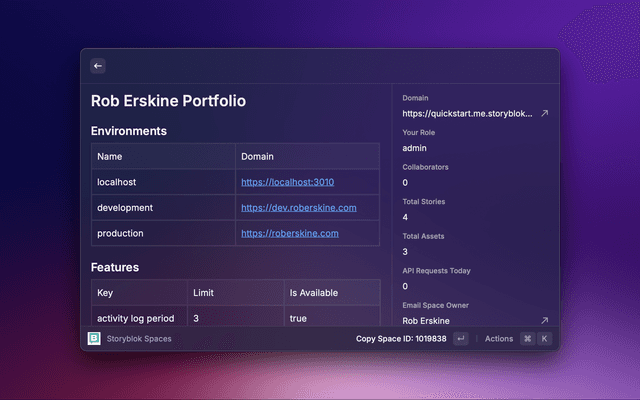Click the quickstart.me.storyblok domain URL
The image size is (640, 400).
coord(467,114)
